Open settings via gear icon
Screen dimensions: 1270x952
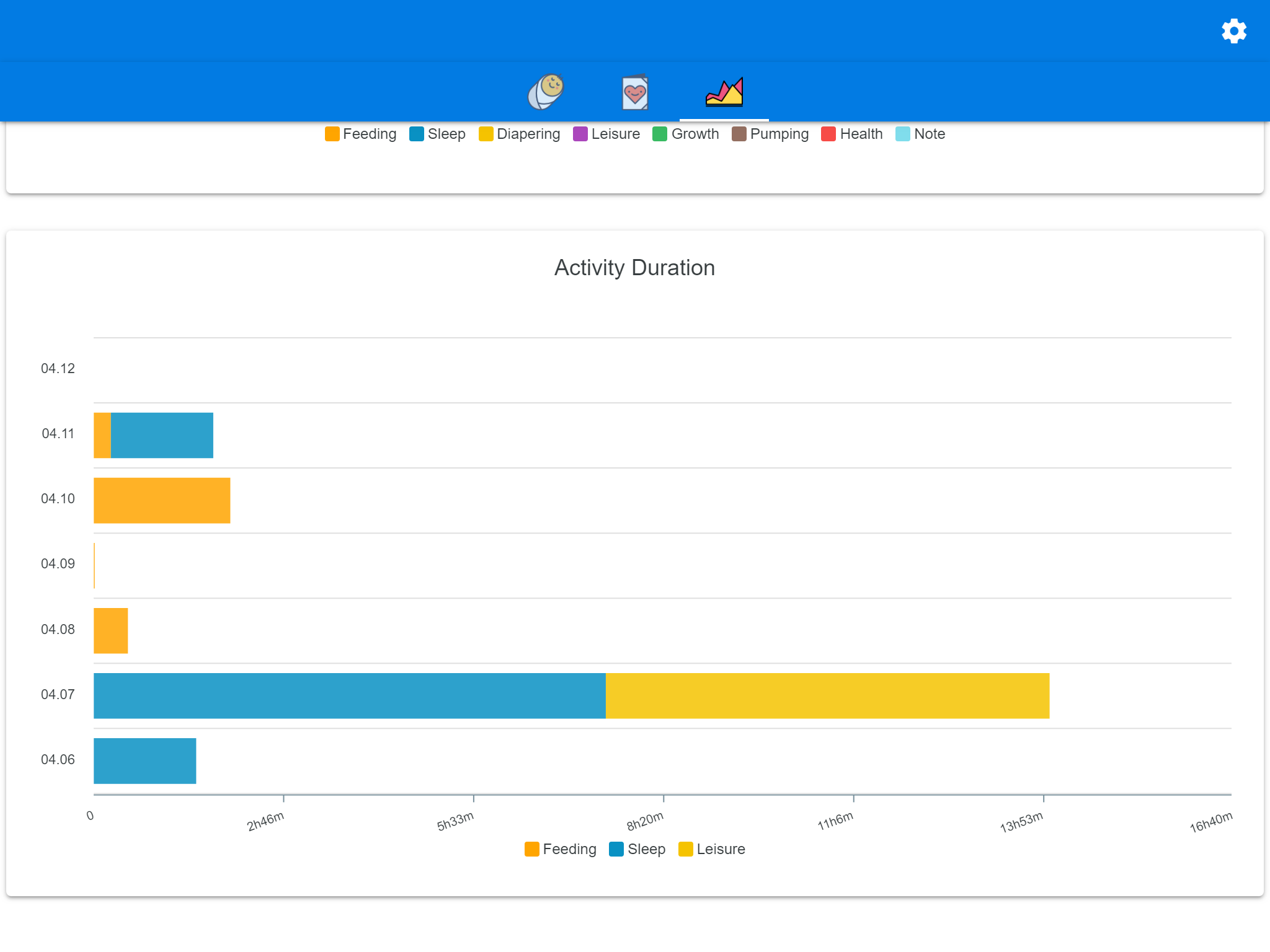coord(1233,31)
